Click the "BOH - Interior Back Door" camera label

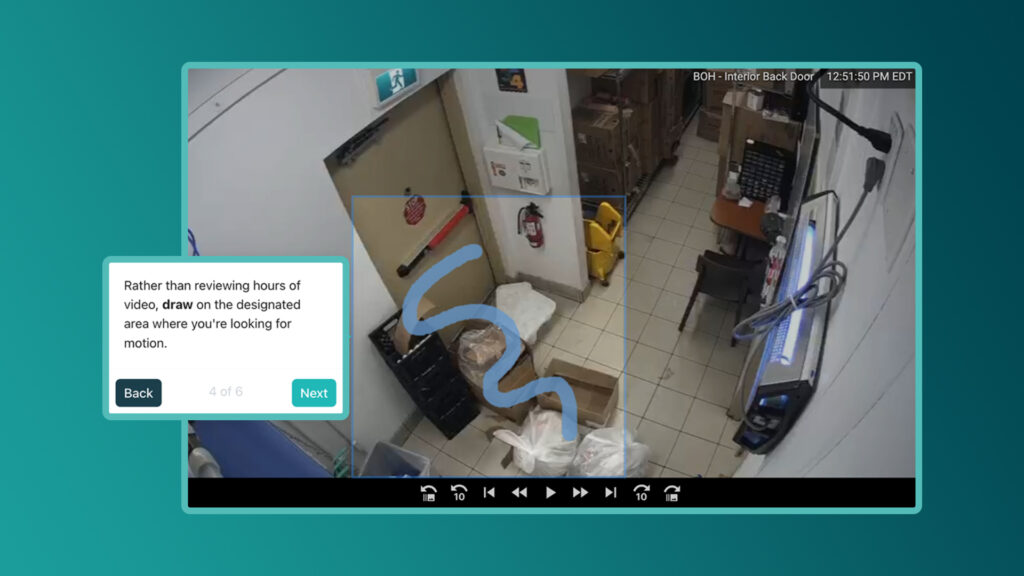[754, 77]
